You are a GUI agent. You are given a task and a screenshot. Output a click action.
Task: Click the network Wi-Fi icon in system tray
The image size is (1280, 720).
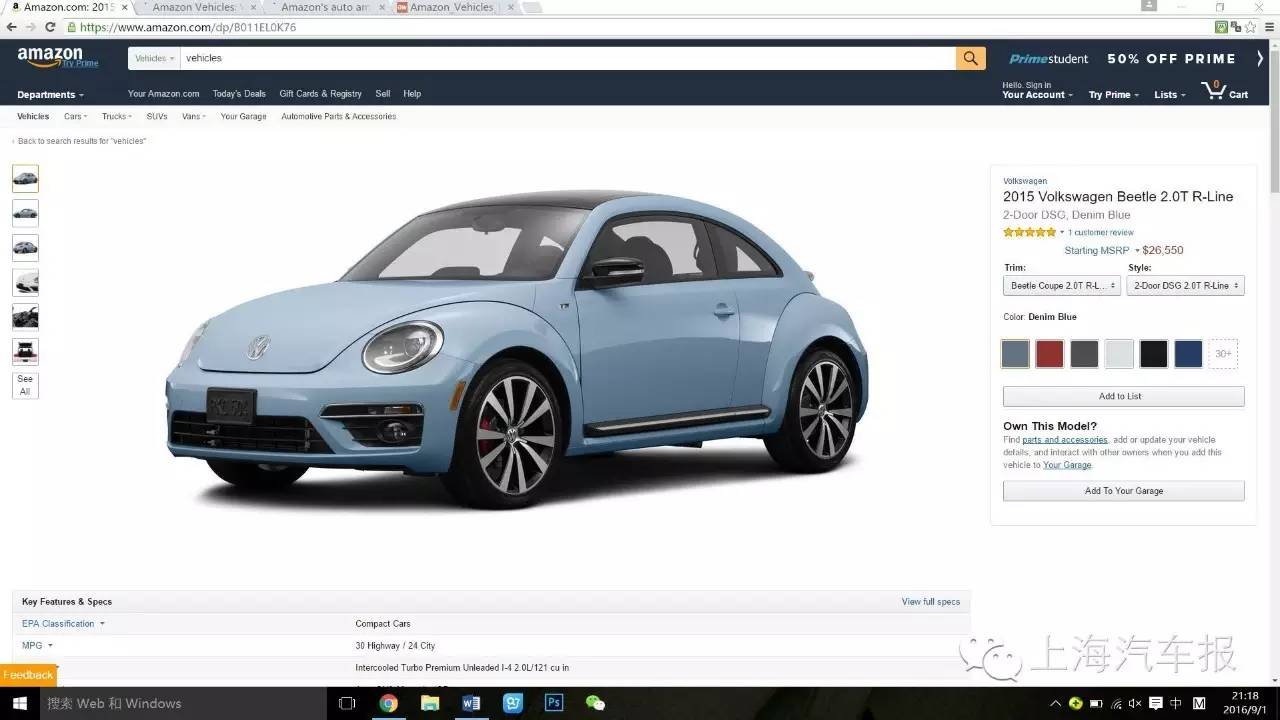click(x=1116, y=703)
